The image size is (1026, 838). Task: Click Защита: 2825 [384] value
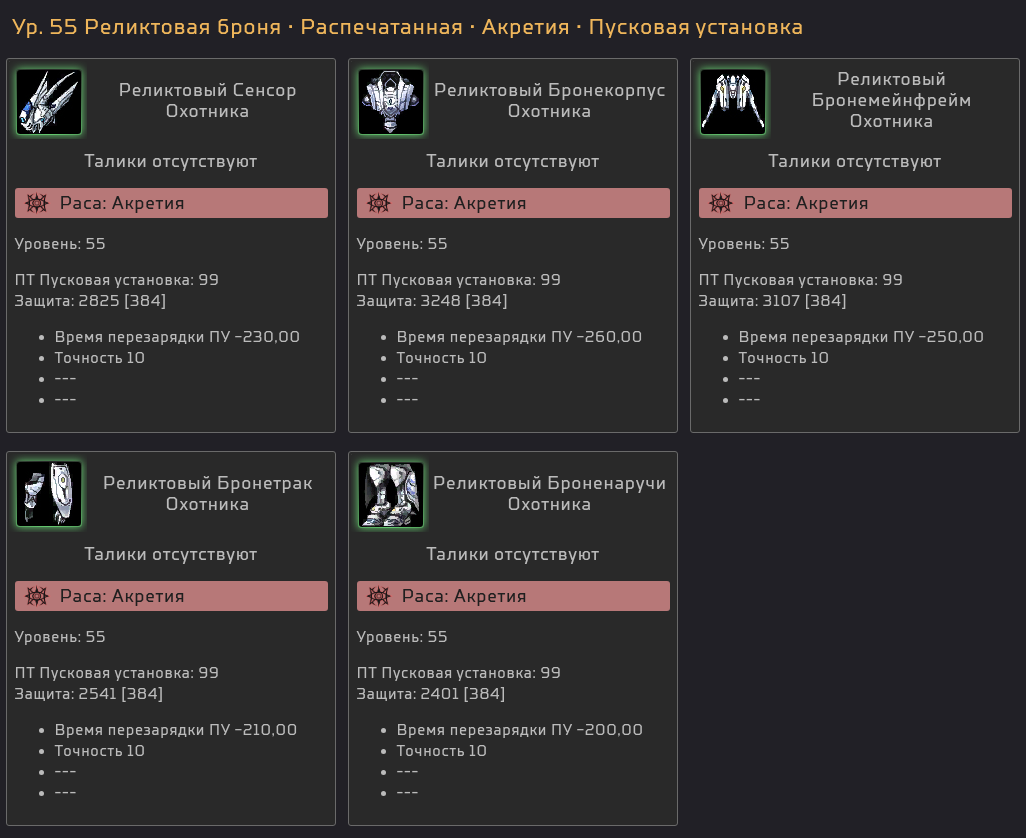(x=90, y=301)
